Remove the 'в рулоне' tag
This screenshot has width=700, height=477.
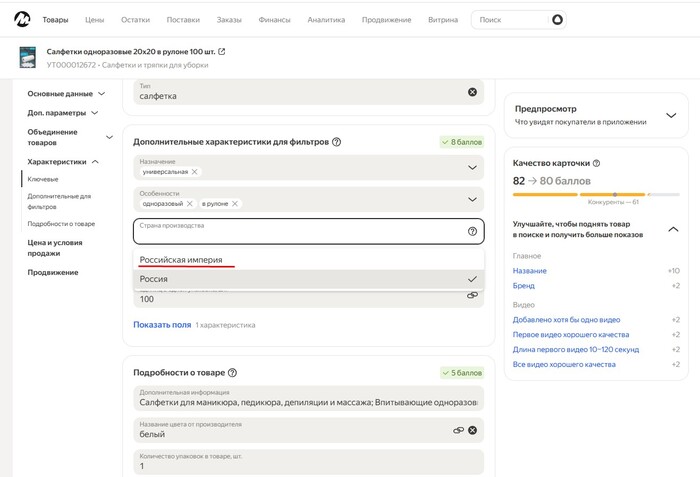click(x=235, y=203)
